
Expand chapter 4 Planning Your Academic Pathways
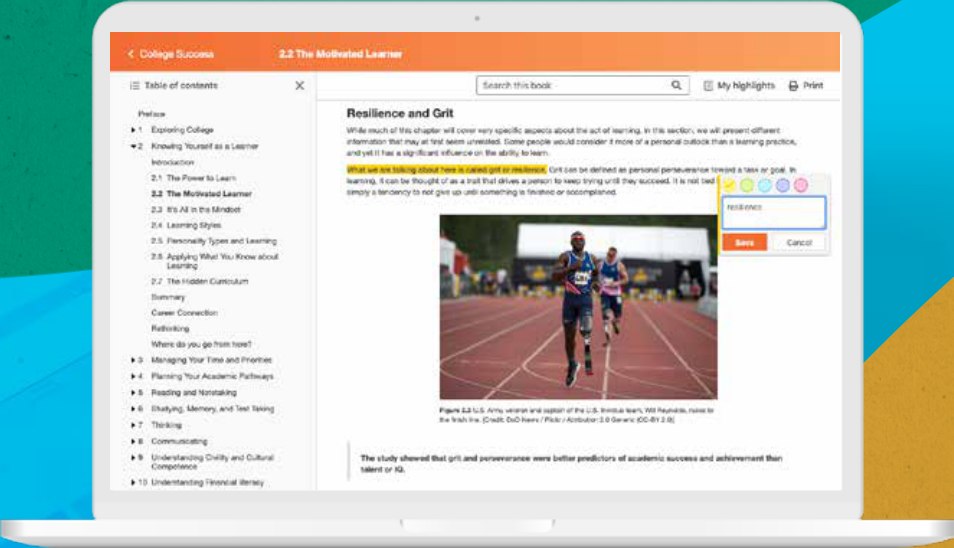133,376
